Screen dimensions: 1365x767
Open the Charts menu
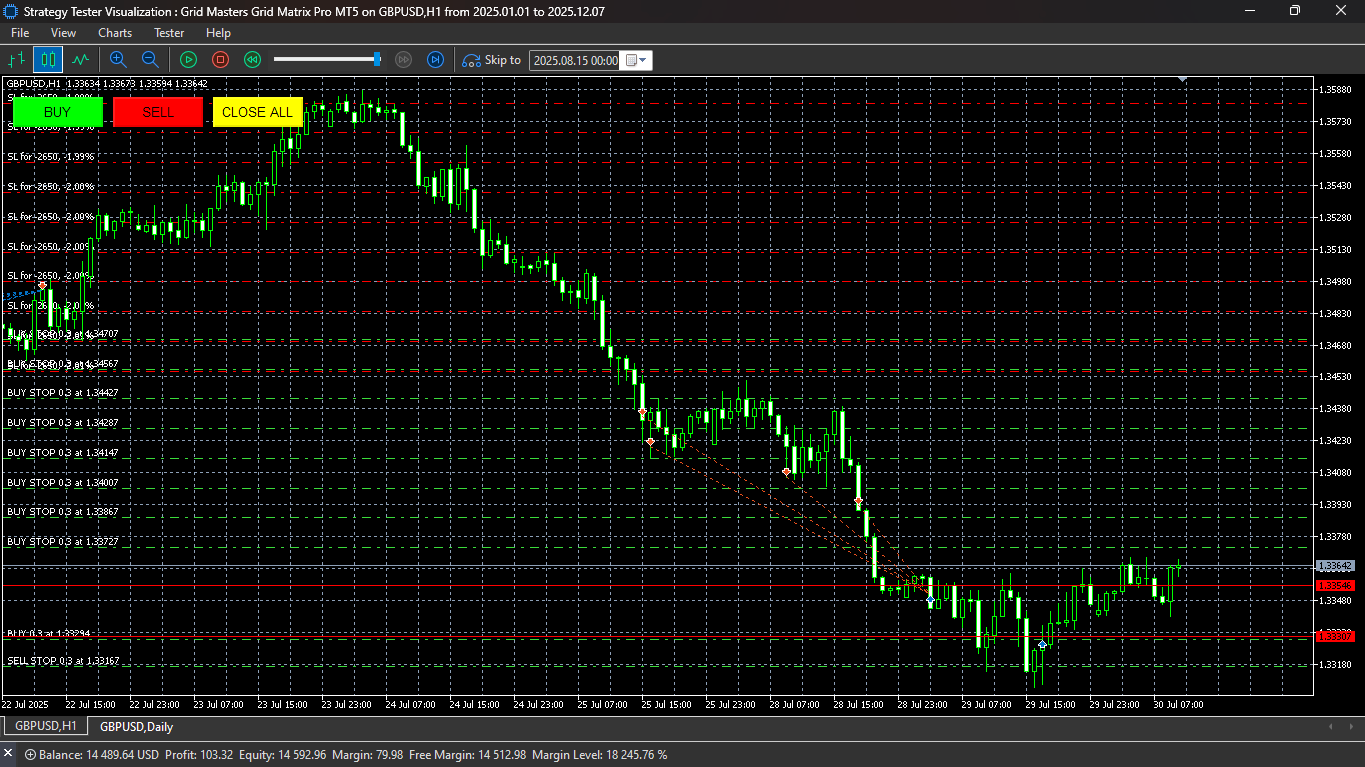(115, 33)
